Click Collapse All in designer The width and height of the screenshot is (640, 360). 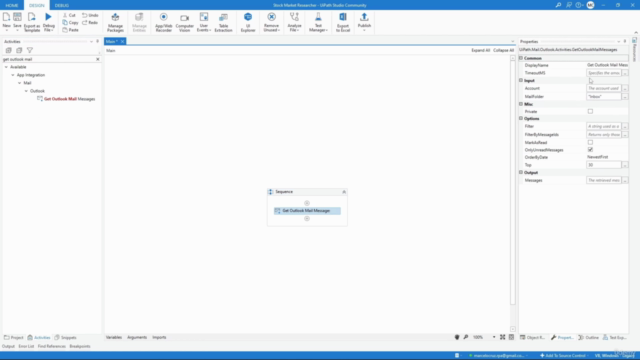pyautogui.click(x=503, y=50)
